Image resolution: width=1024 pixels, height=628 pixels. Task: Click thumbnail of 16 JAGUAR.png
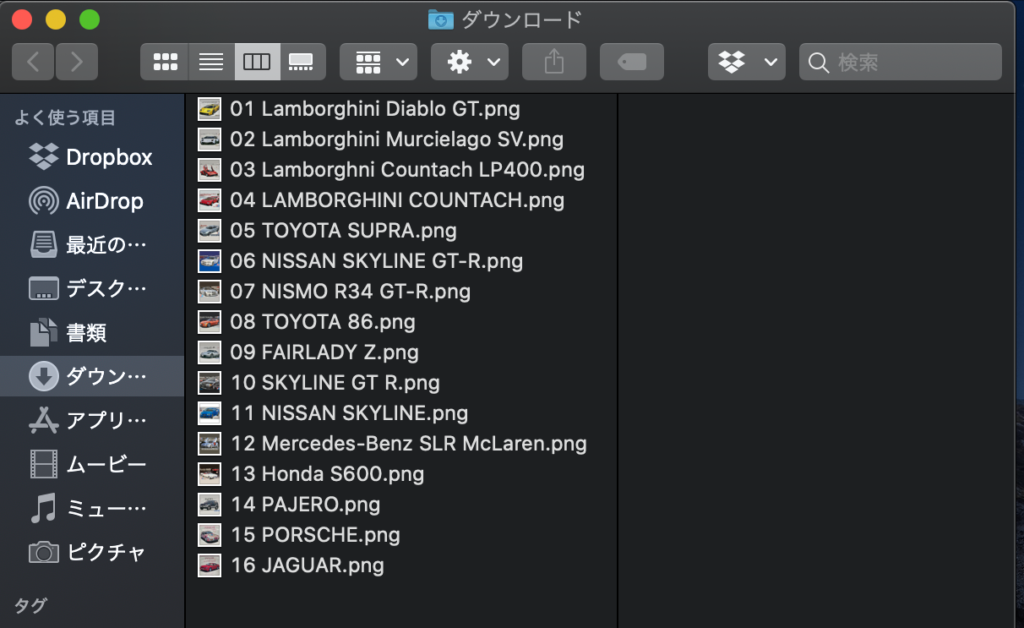(209, 565)
